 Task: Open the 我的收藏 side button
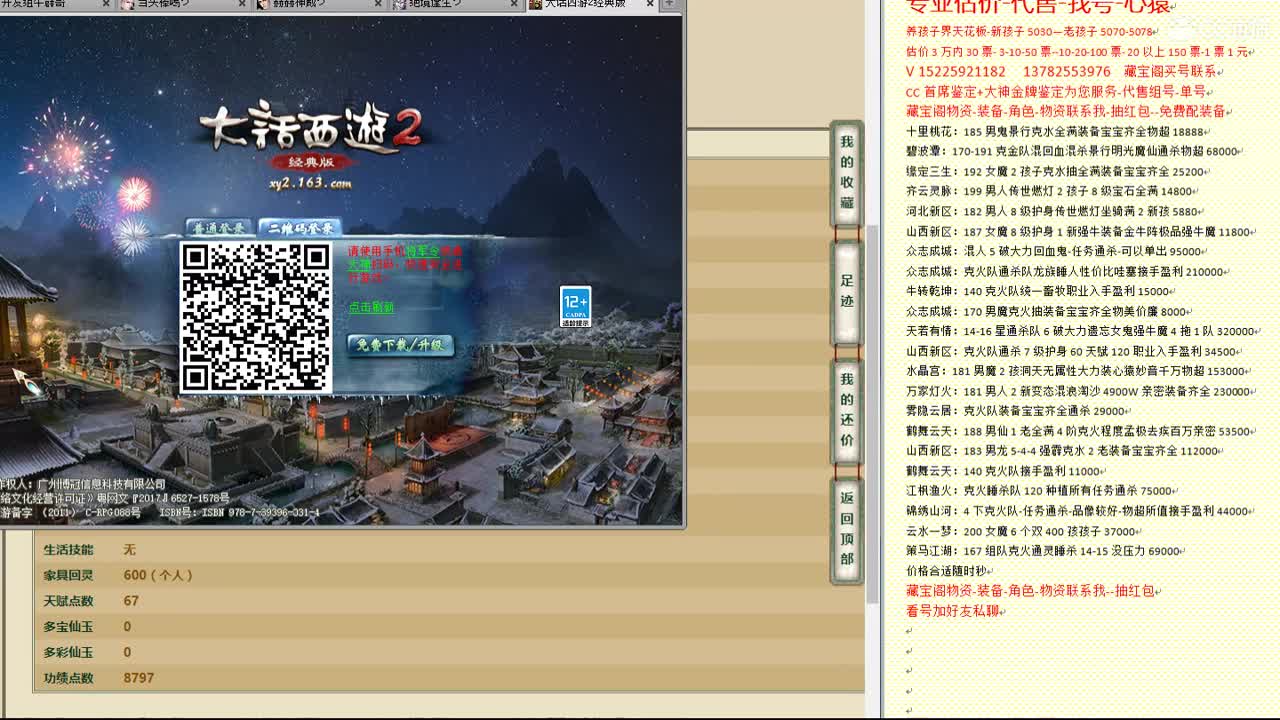(x=847, y=172)
